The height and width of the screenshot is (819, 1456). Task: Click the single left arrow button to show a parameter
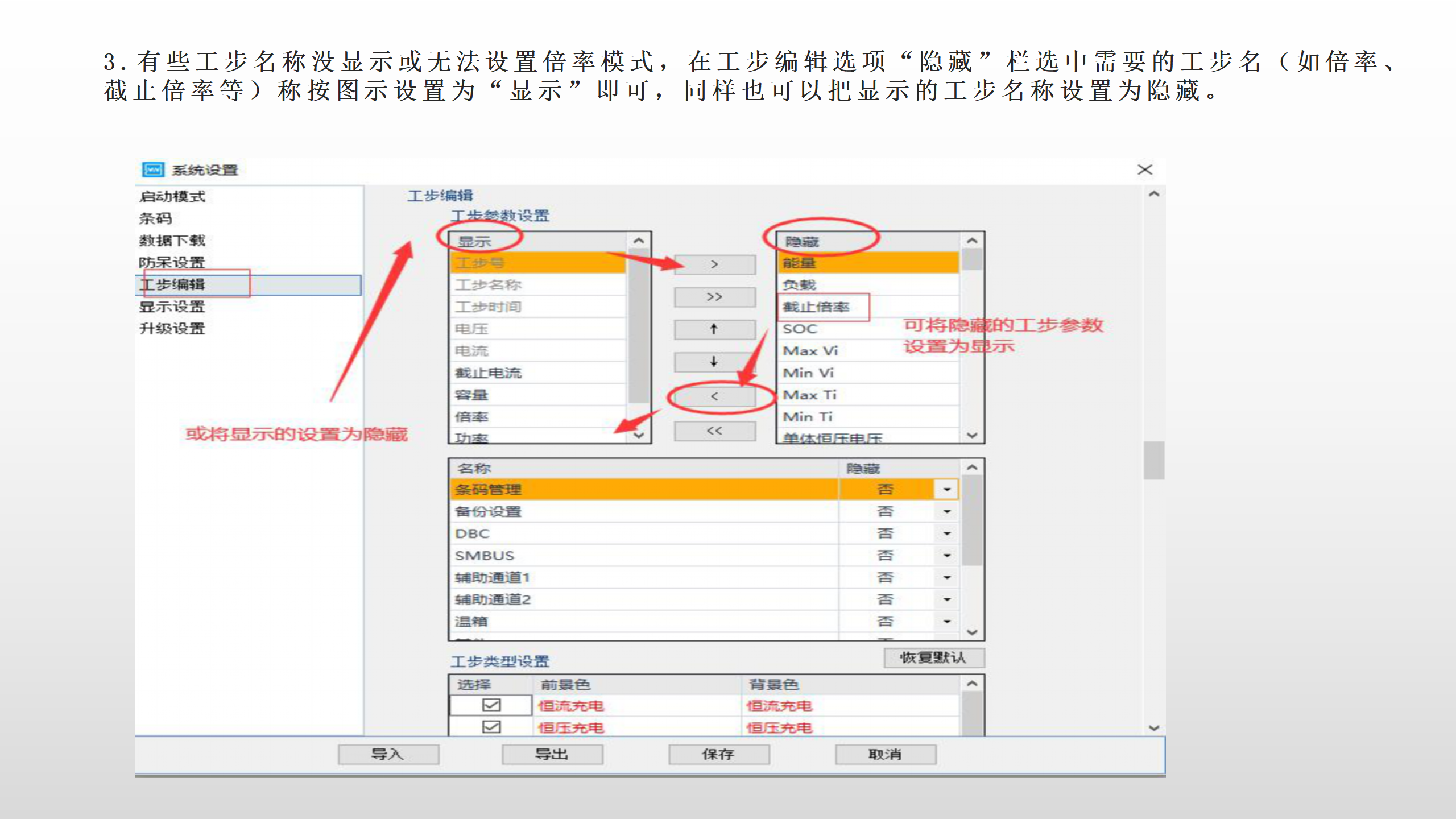[714, 396]
